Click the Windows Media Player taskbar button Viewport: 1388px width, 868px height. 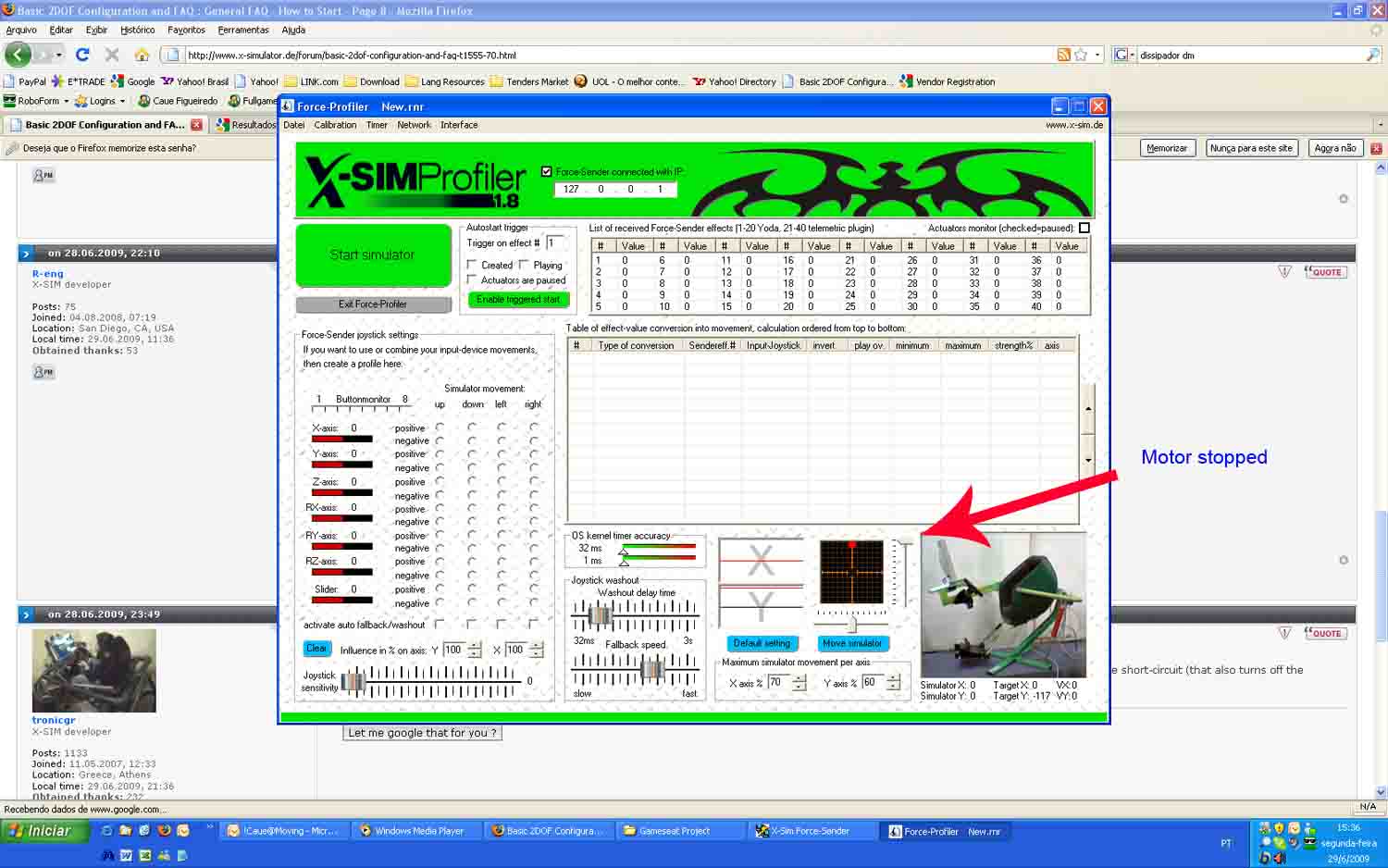pyautogui.click(x=417, y=831)
